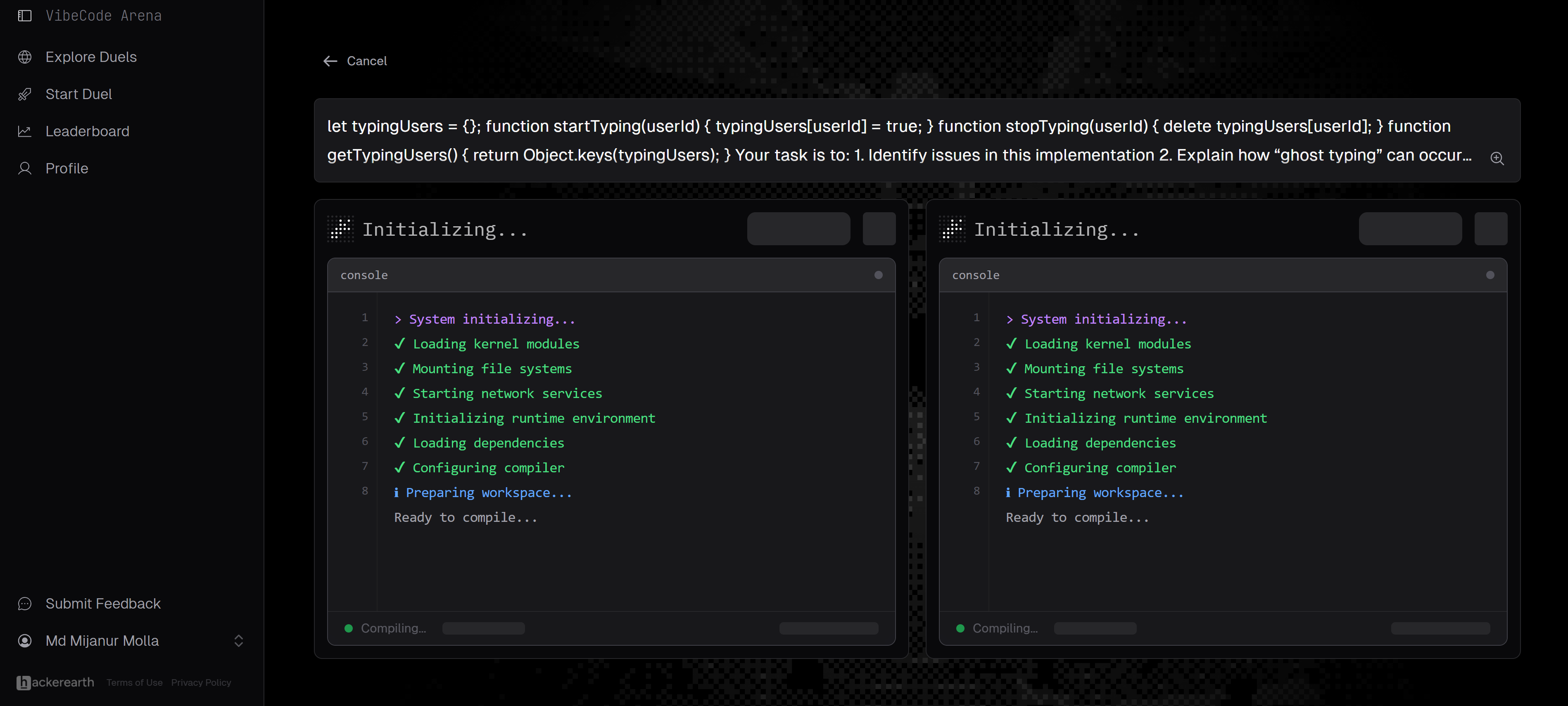Viewport: 1568px width, 706px height.
Task: Click left panel Initializing... heading
Action: (x=445, y=230)
